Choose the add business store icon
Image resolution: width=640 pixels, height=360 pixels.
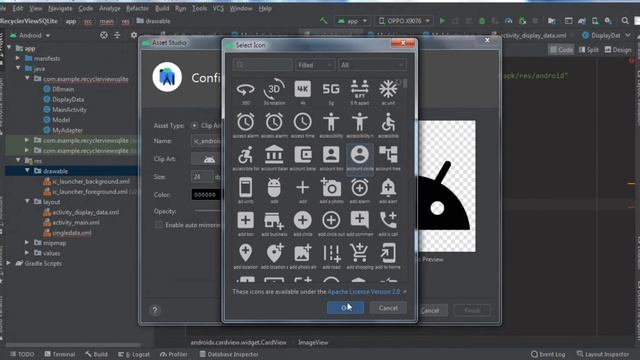(274, 220)
